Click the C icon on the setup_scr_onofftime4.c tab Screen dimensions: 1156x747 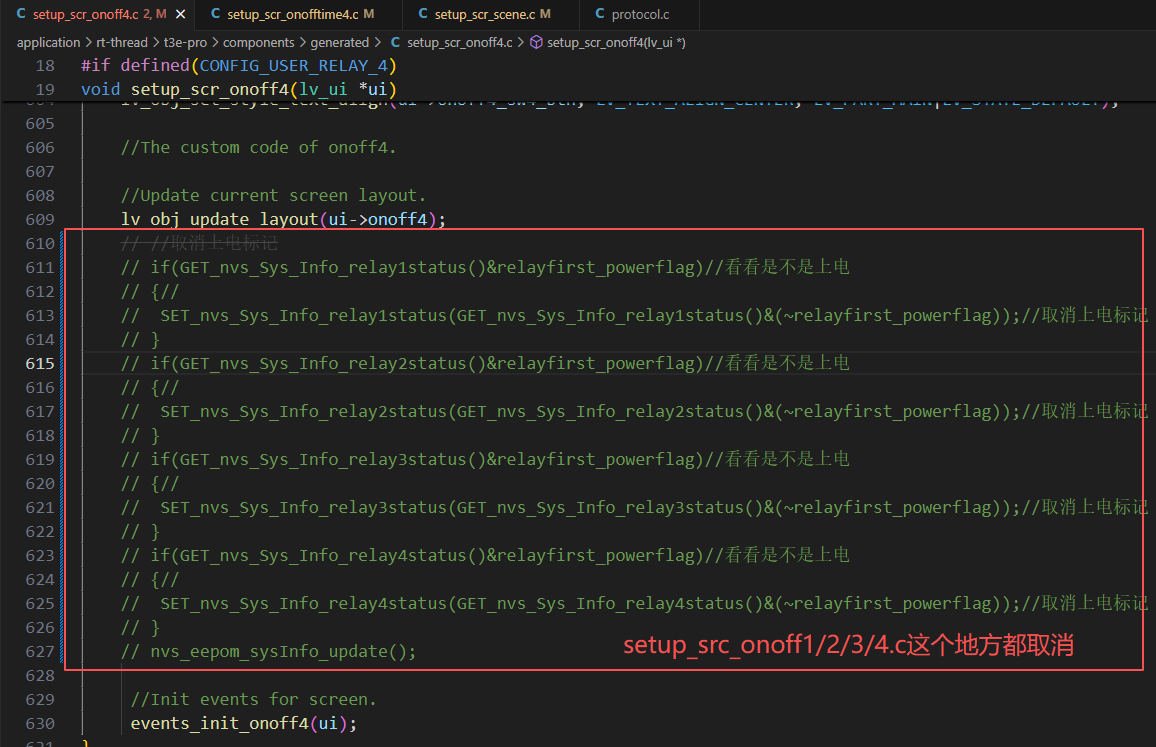click(x=215, y=14)
